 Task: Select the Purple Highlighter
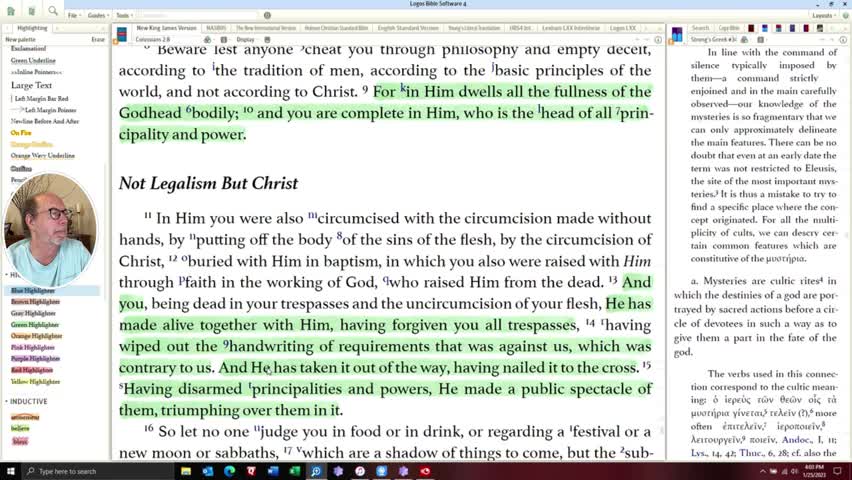pos(35,359)
